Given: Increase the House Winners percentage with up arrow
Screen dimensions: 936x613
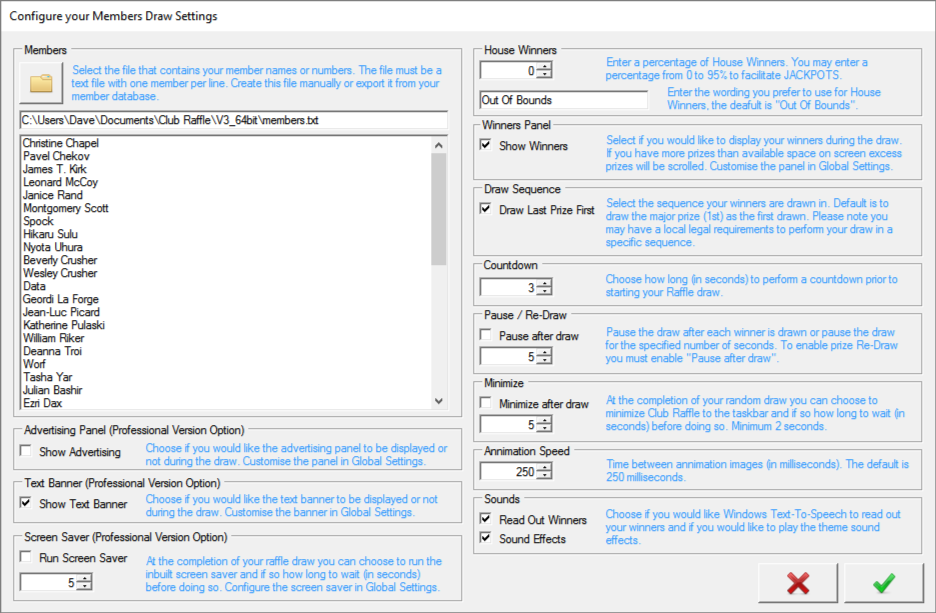Looking at the screenshot, I should (544, 66).
